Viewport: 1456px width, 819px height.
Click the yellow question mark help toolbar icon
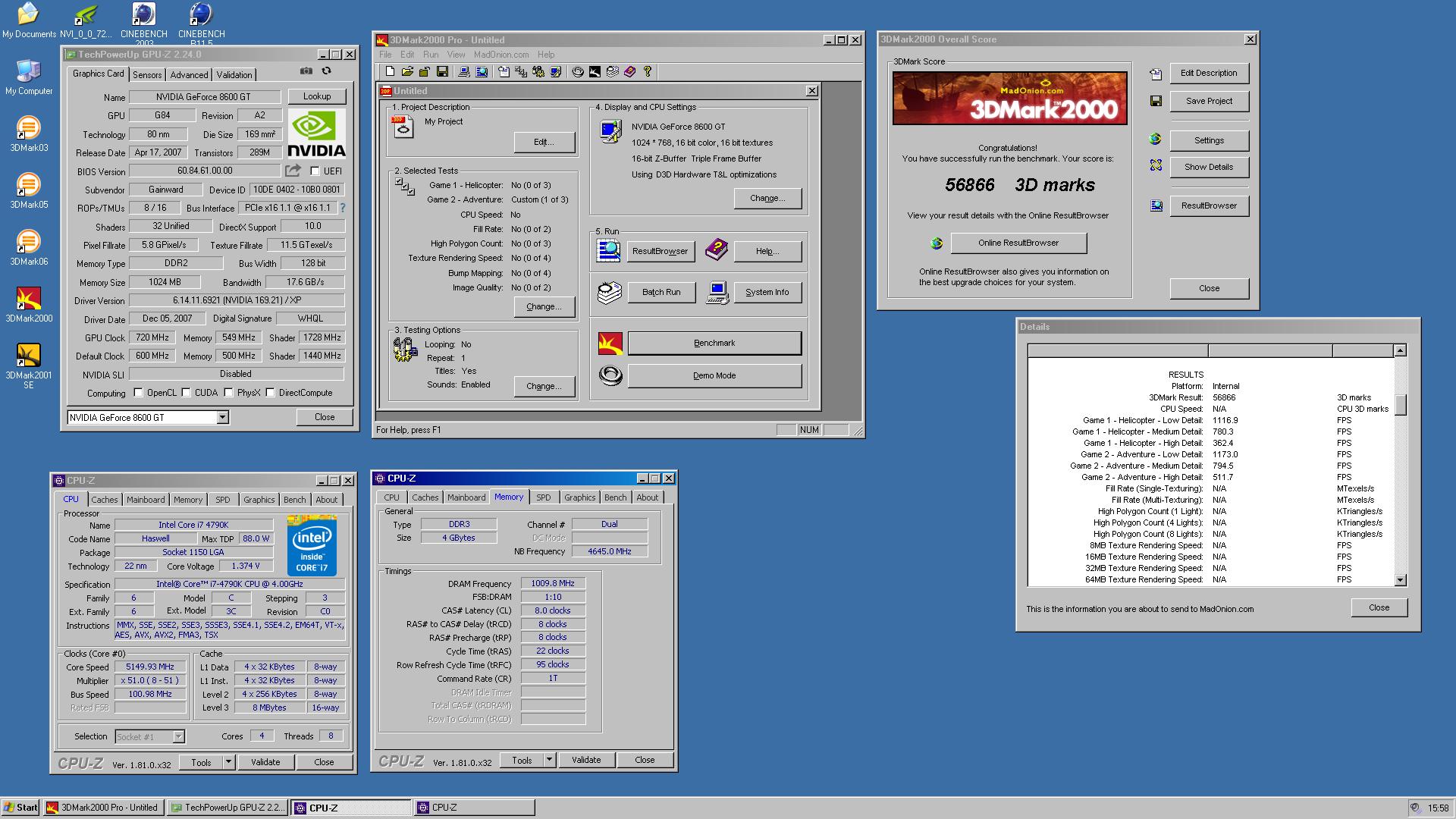[x=648, y=71]
